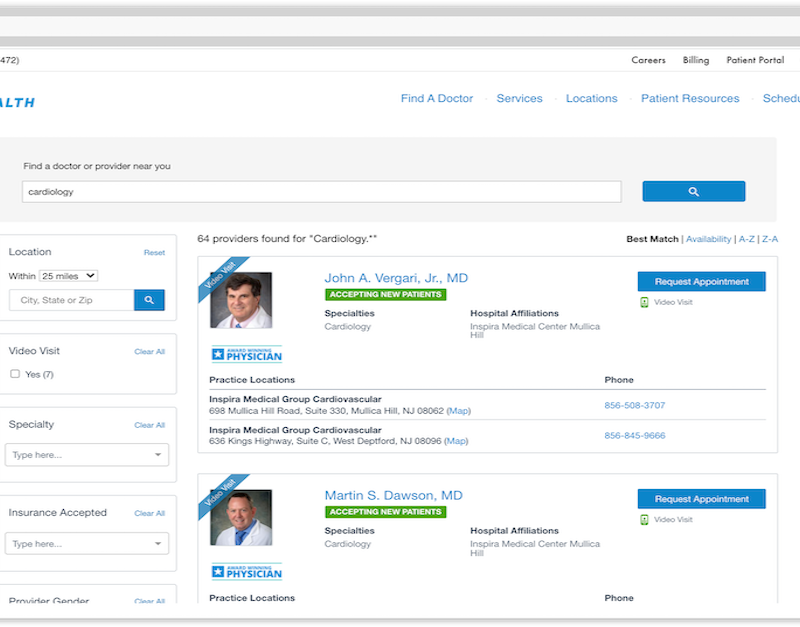Open the Patient Resources menu

(x=690, y=99)
